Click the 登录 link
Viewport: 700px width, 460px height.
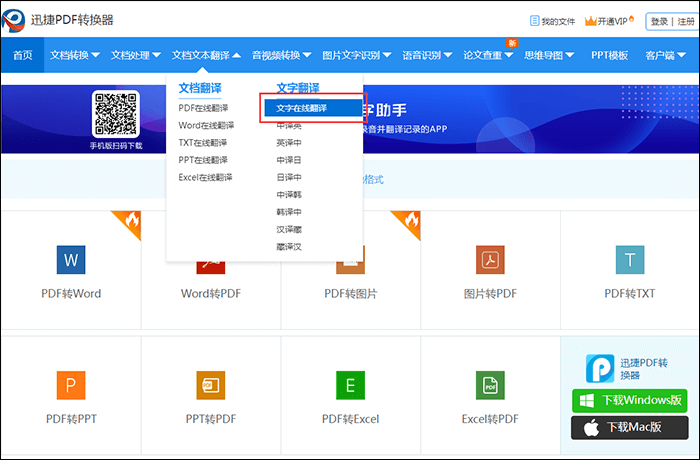pyautogui.click(x=659, y=21)
